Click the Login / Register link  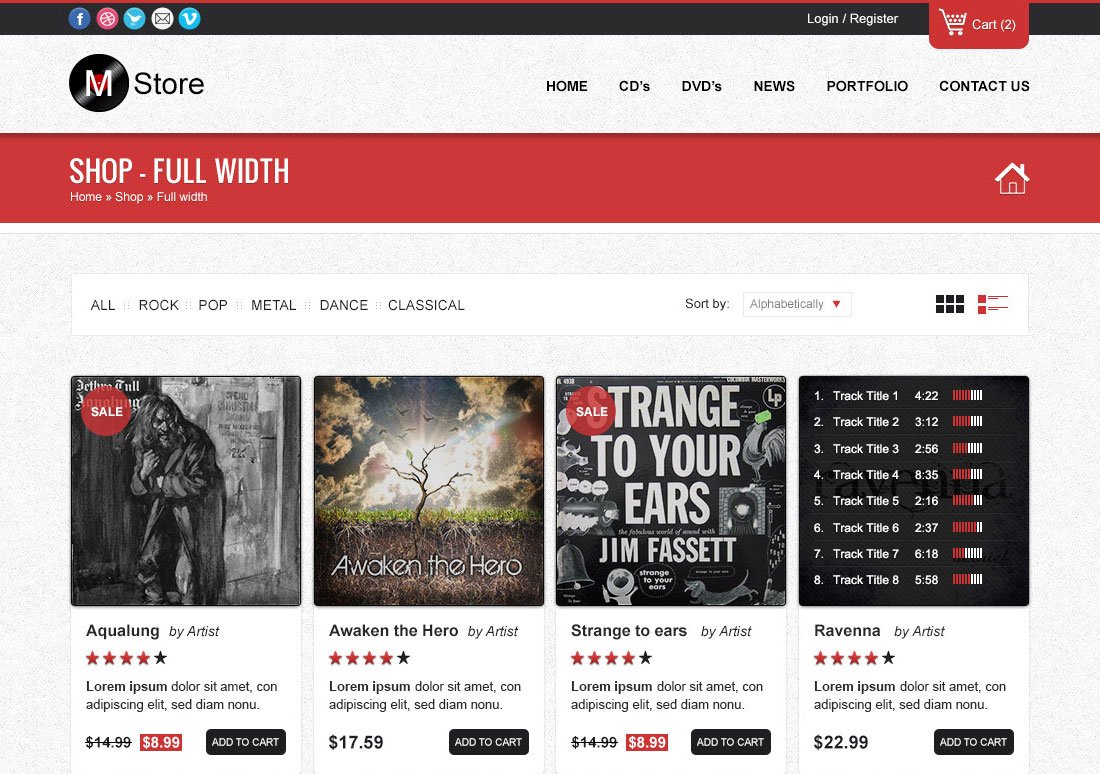pos(852,19)
